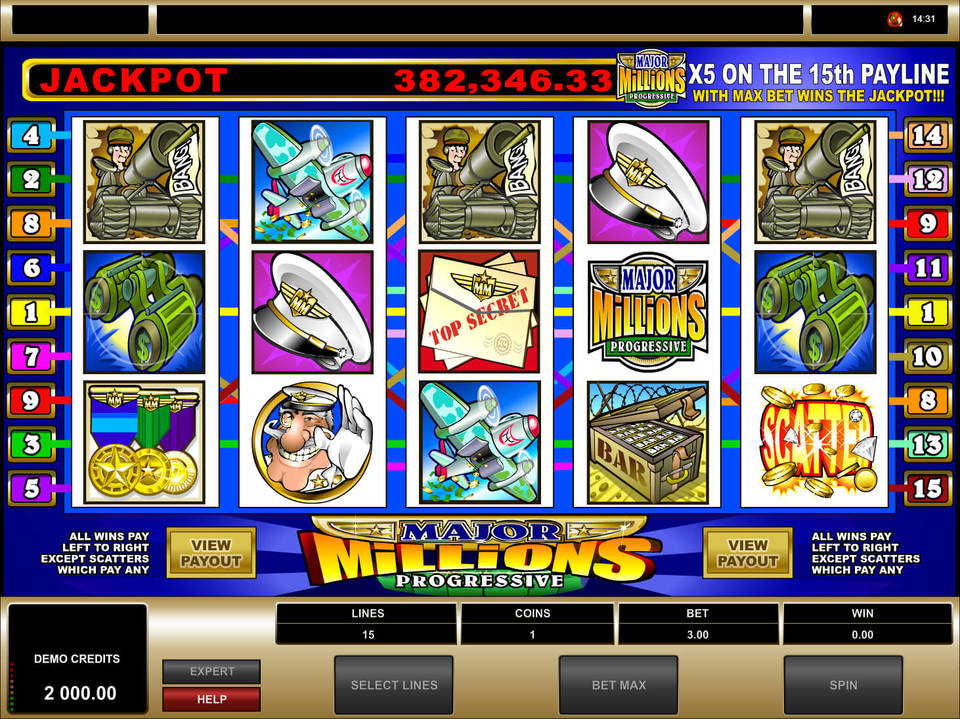Click the Top Secret envelope symbol

(x=479, y=311)
